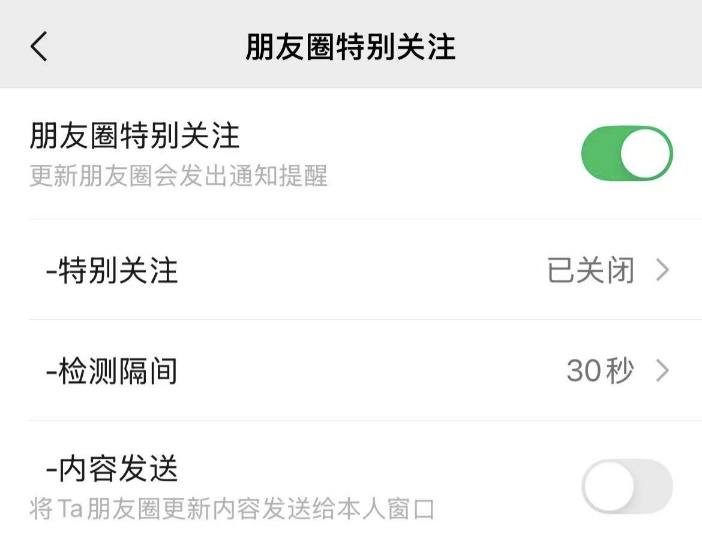
Task: Change the 30秒 interval value
Action: click(x=600, y=371)
